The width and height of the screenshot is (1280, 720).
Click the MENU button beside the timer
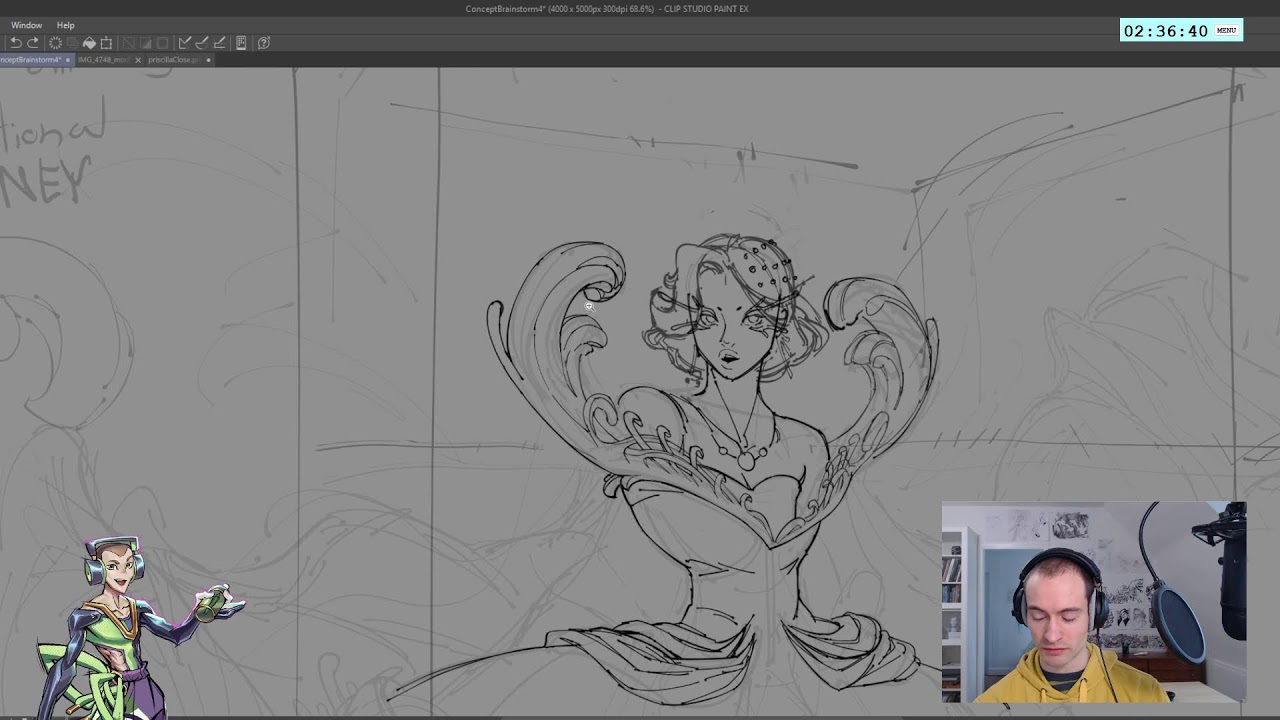[1226, 30]
